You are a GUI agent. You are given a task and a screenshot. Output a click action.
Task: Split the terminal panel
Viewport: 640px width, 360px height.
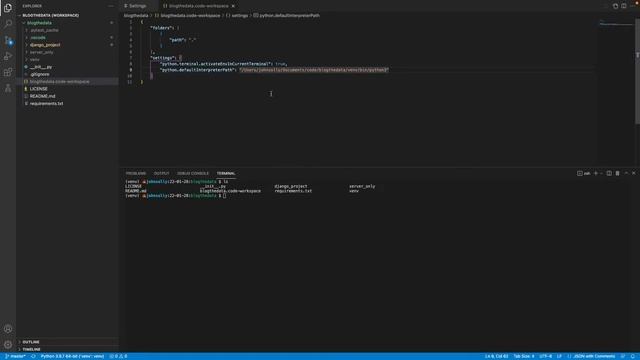point(609,173)
